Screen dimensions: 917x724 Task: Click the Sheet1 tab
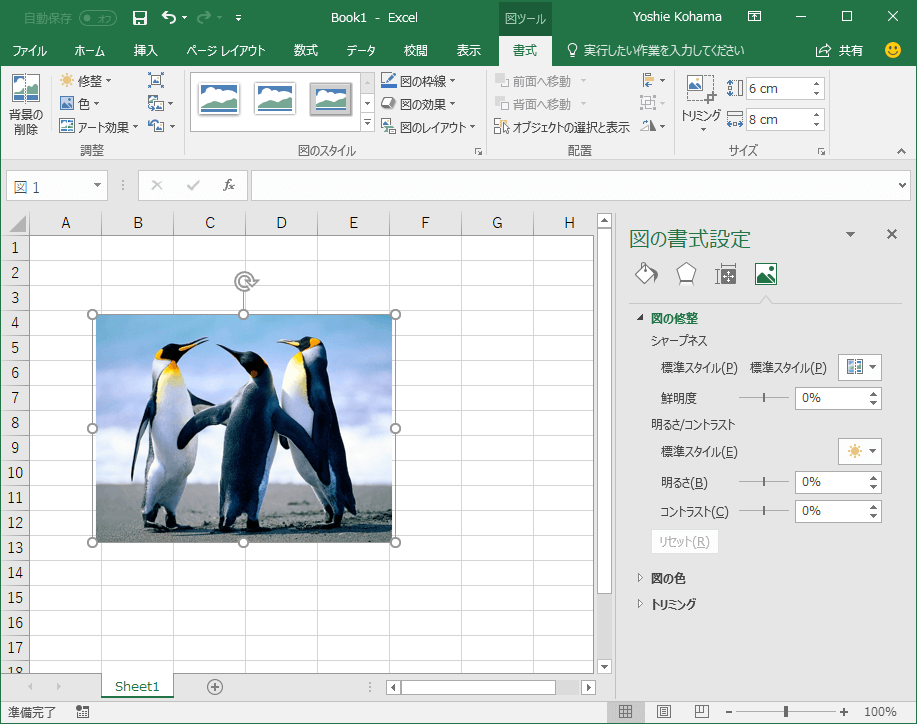pos(137,687)
